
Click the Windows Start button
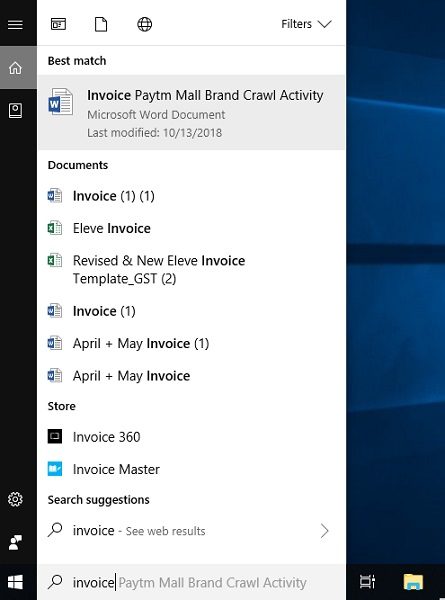tap(15, 582)
